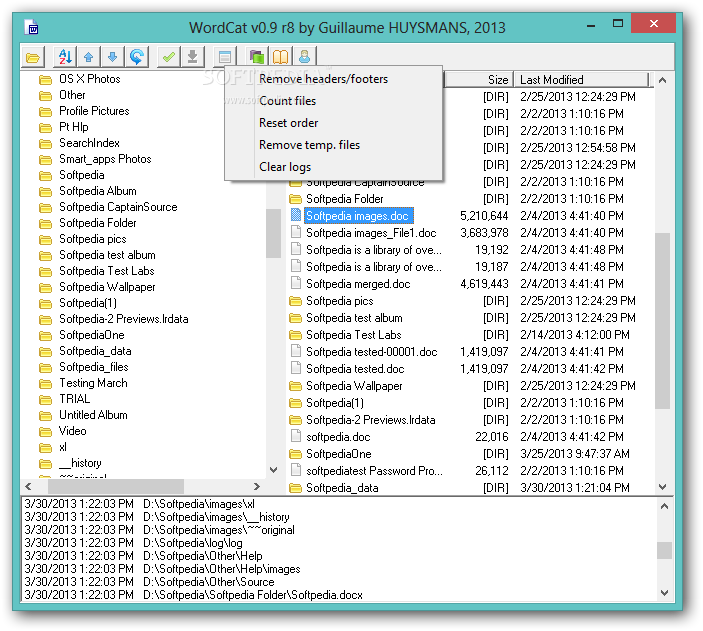Click folder tree scroll down arrow
Screen dimensions: 703x631
click(273, 470)
